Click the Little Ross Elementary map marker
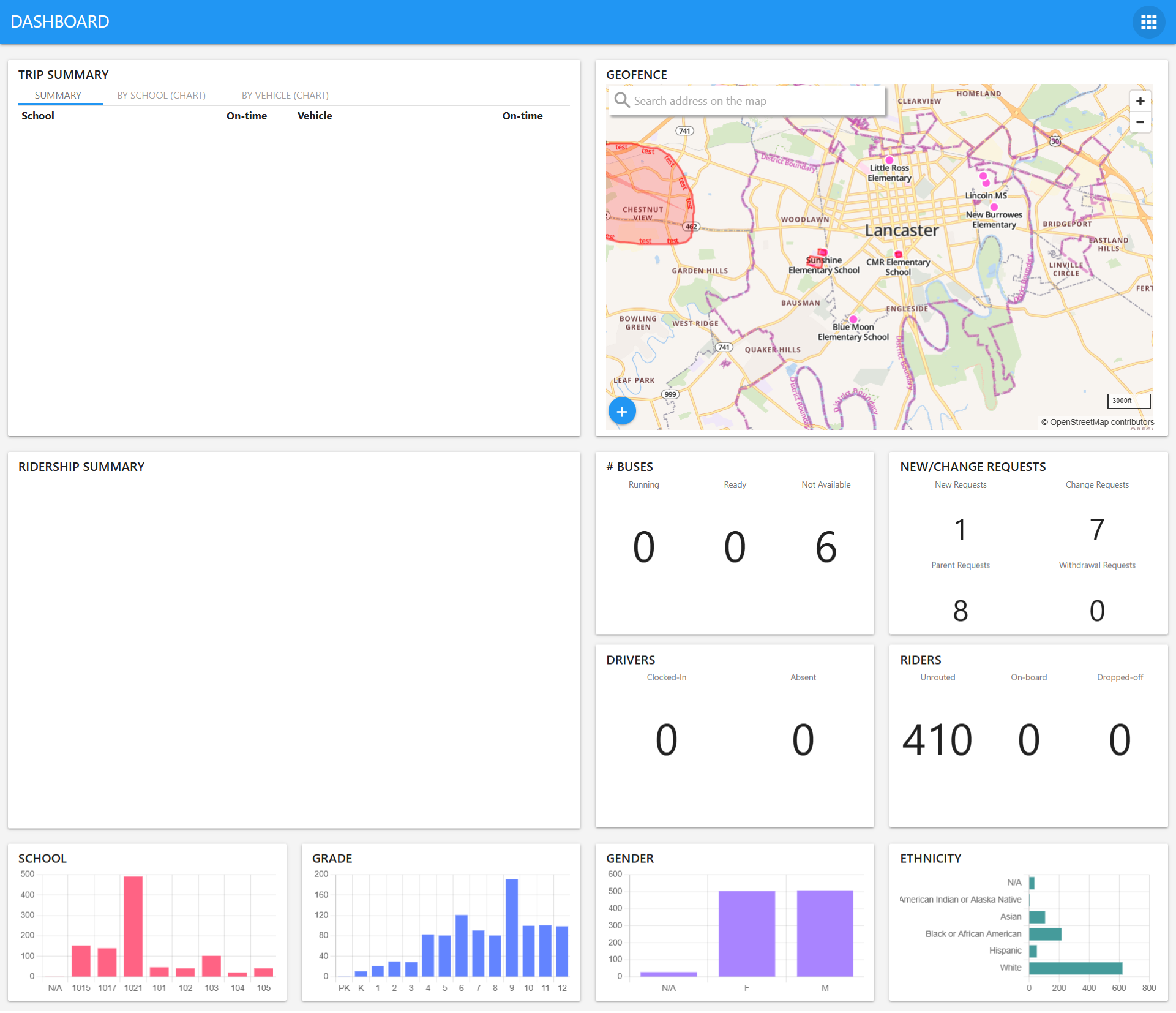Viewport: 1176px width, 1013px height. 889,160
